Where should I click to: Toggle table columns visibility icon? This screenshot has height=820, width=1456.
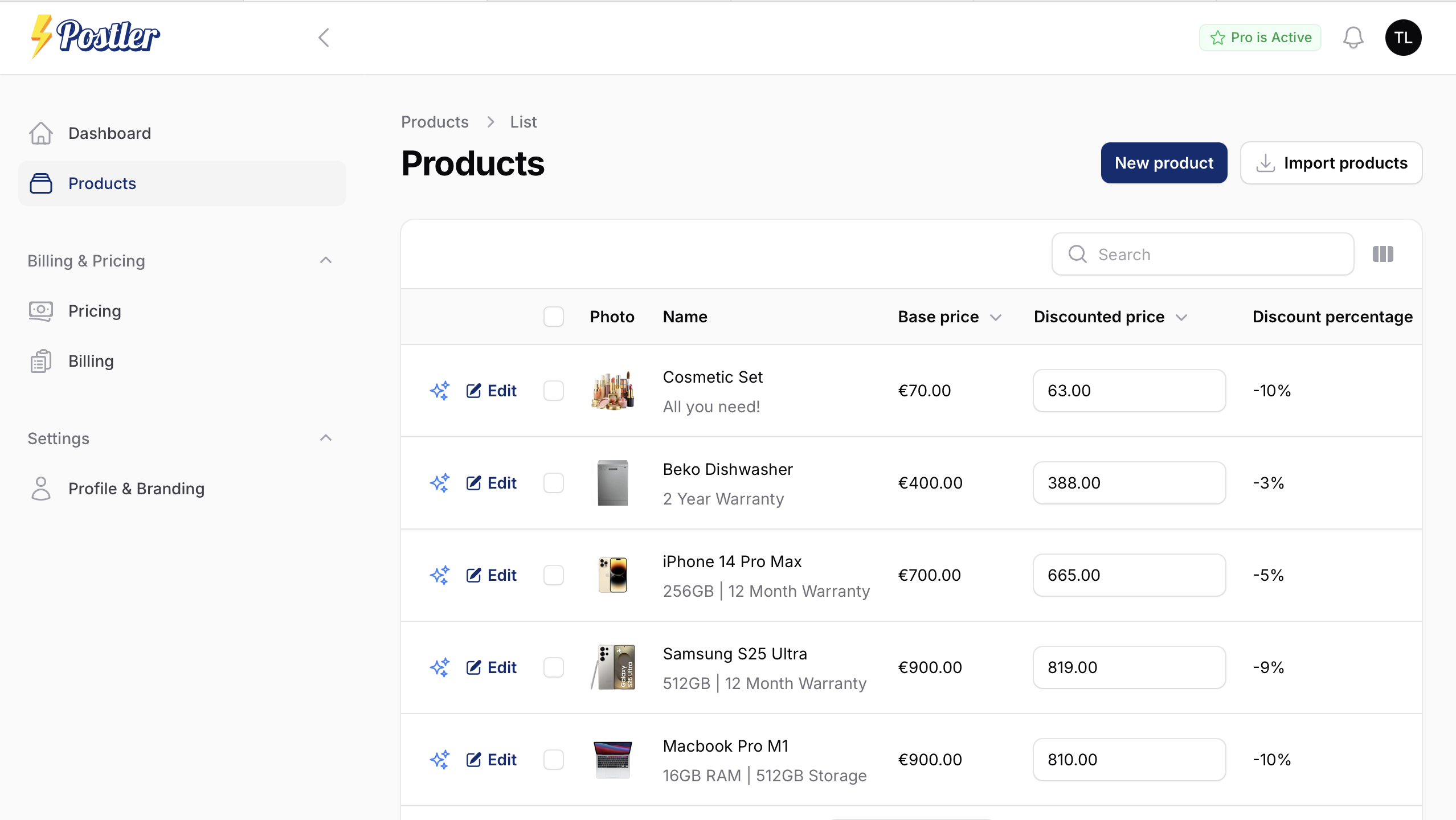(1383, 254)
